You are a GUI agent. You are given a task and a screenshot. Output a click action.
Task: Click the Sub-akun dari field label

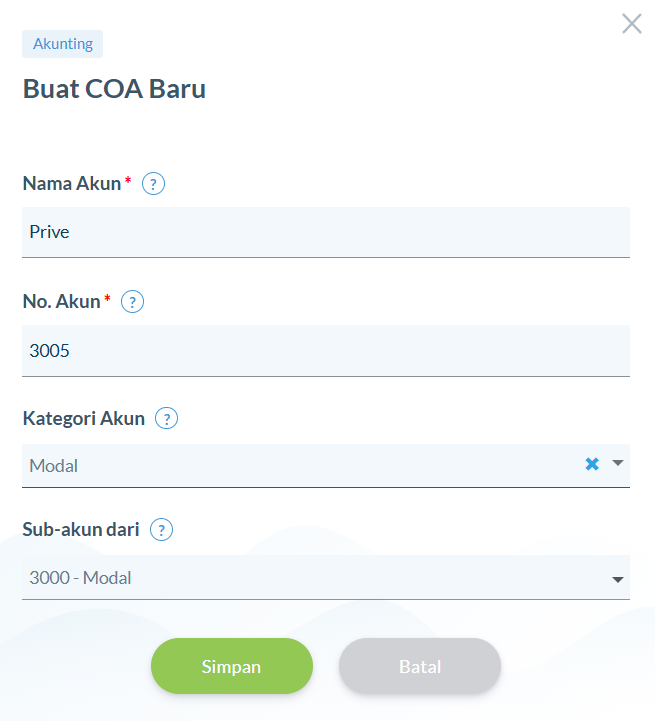pyautogui.click(x=81, y=530)
